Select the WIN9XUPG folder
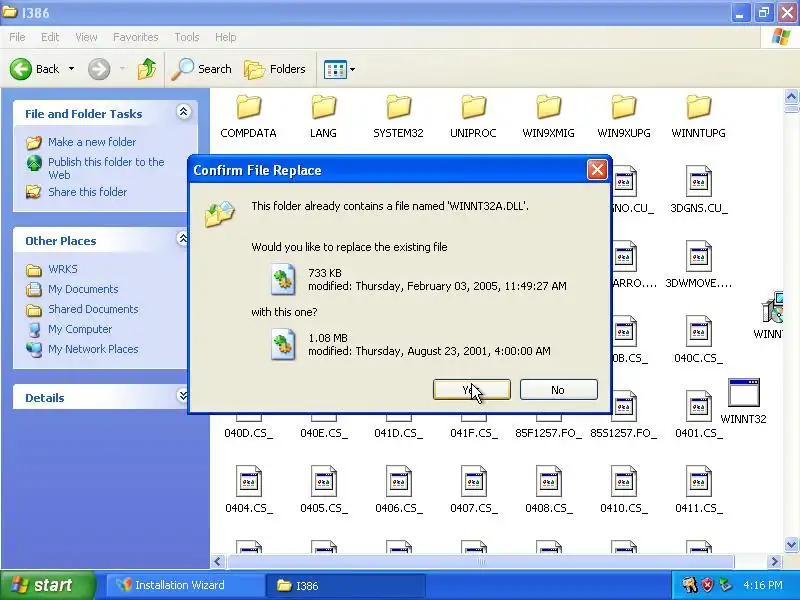 (x=623, y=116)
